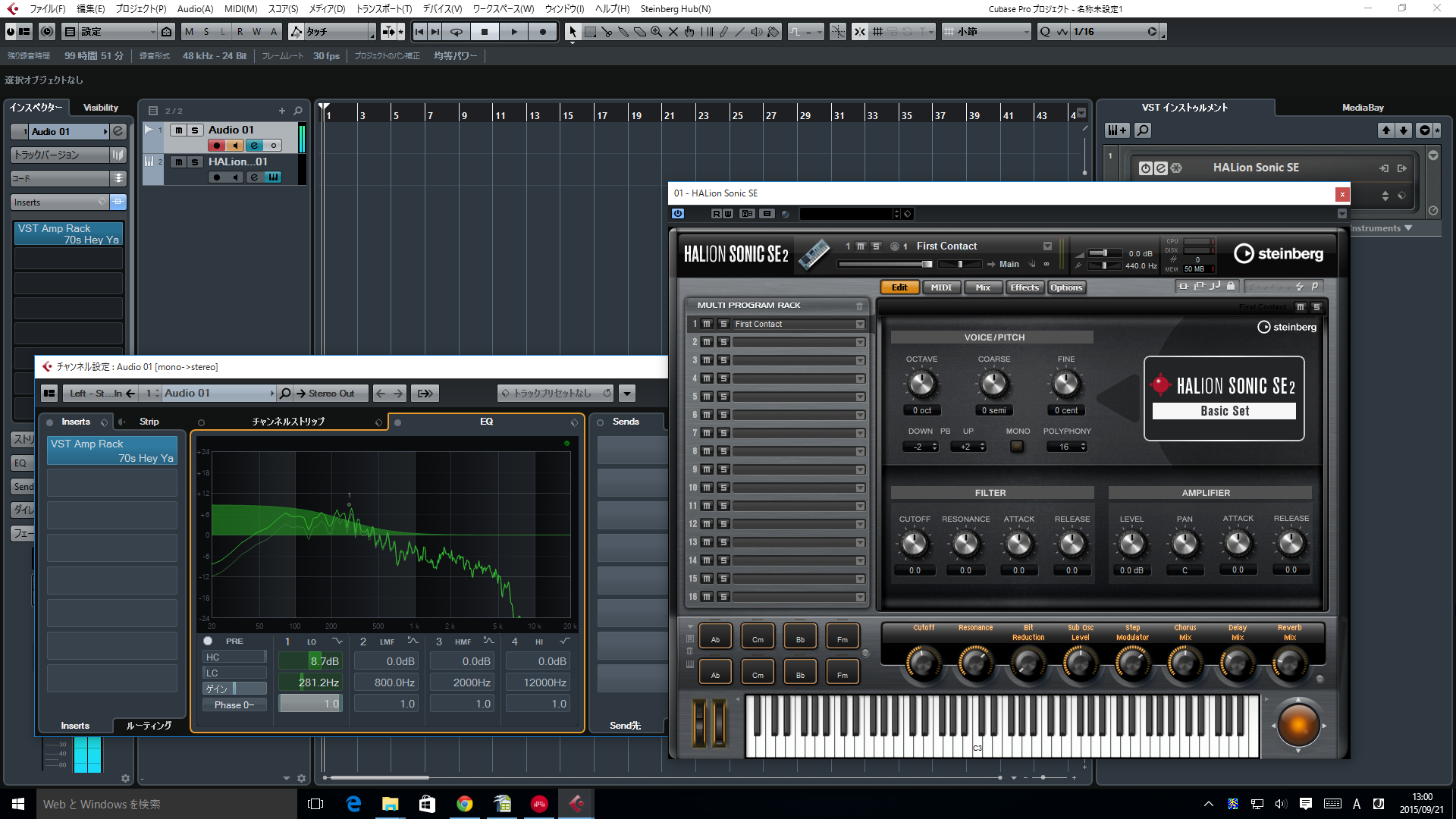1456x819 pixels.
Task: Select the Draw pencil tool
Action: point(723,32)
